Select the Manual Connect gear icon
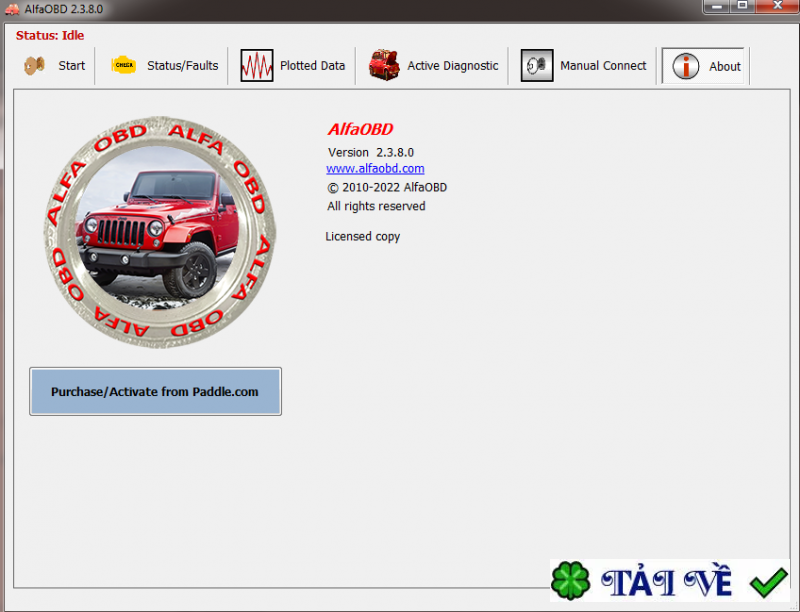The height and width of the screenshot is (612, 800). [536, 64]
